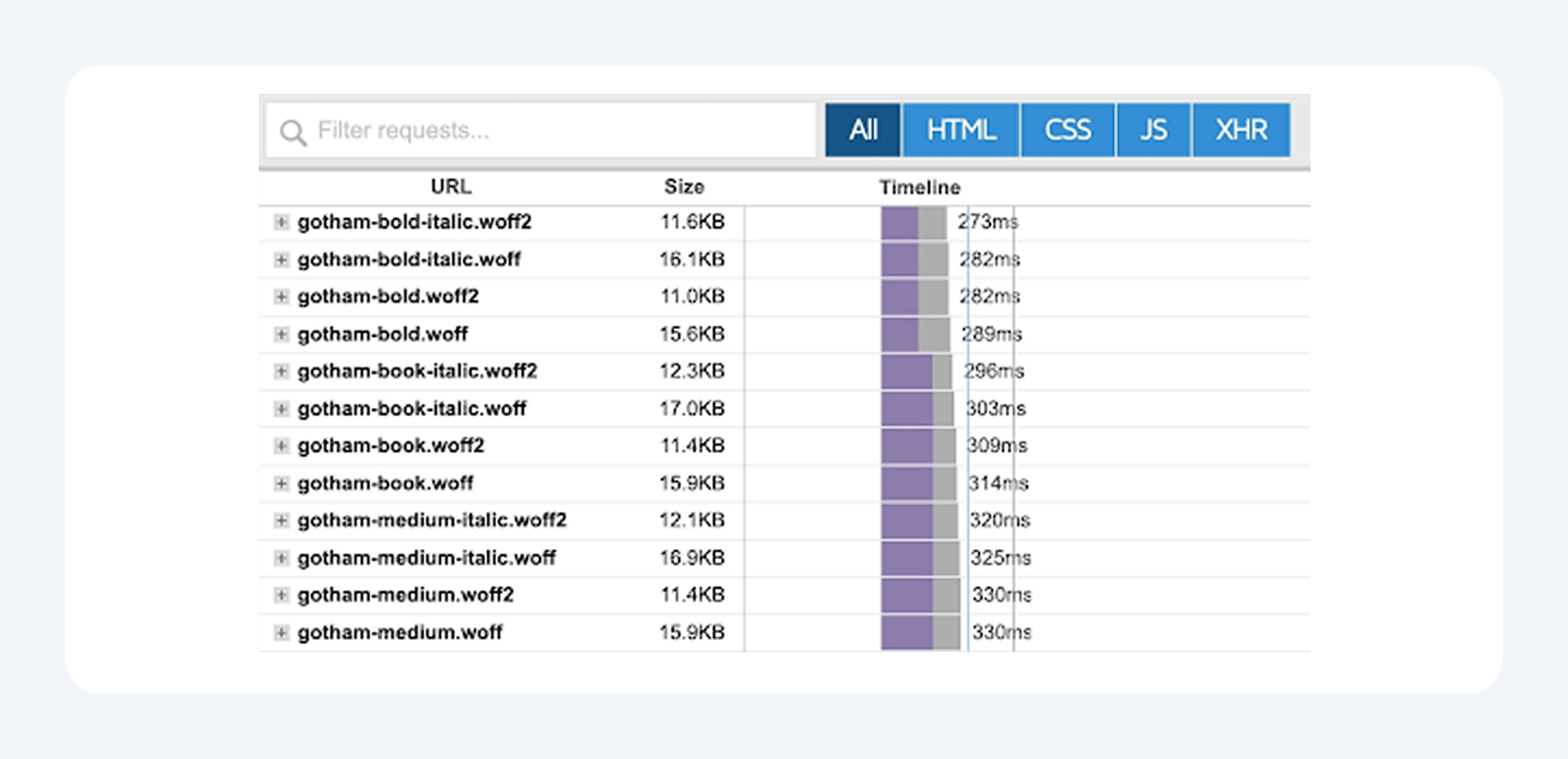Expand the gotham-bold.woff request
The width and height of the screenshot is (1568, 759).
[282, 334]
